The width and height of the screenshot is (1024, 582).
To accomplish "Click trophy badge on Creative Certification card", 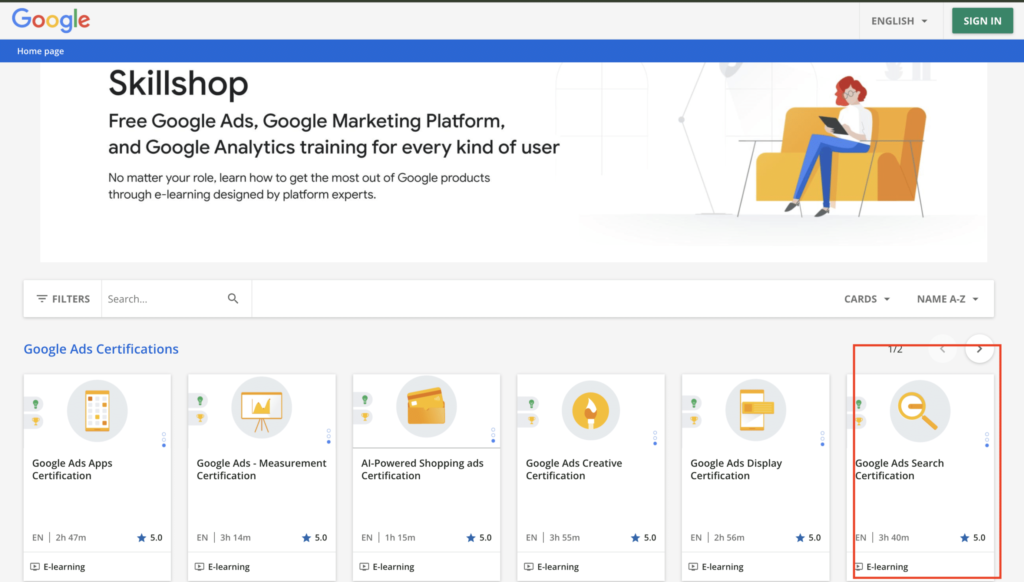I will pyautogui.click(x=532, y=421).
